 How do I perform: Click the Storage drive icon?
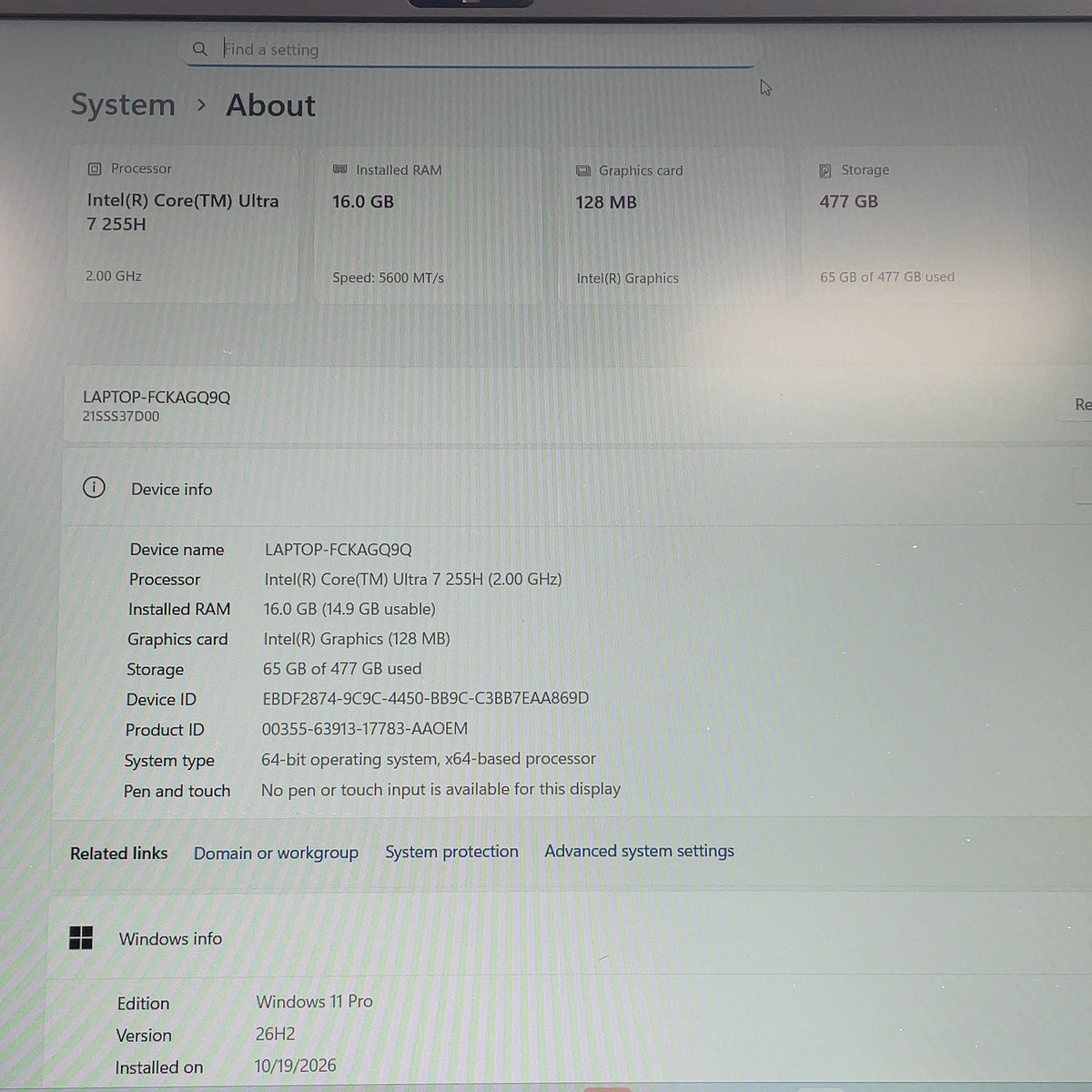[x=825, y=171]
